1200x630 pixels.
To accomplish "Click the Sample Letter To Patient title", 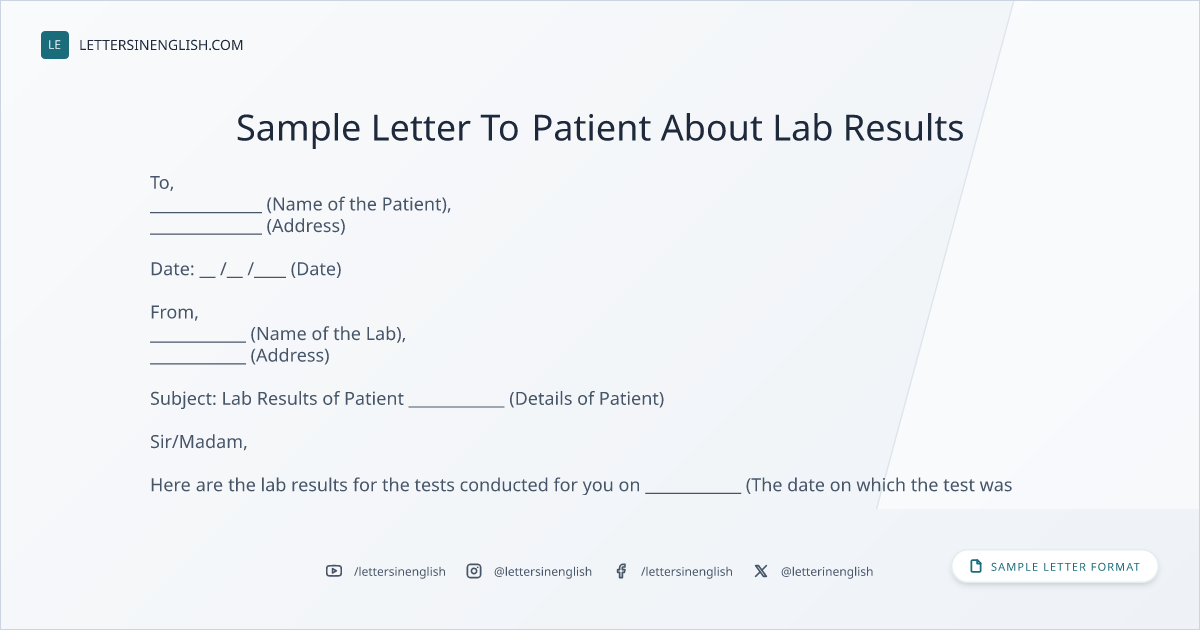I will point(600,128).
